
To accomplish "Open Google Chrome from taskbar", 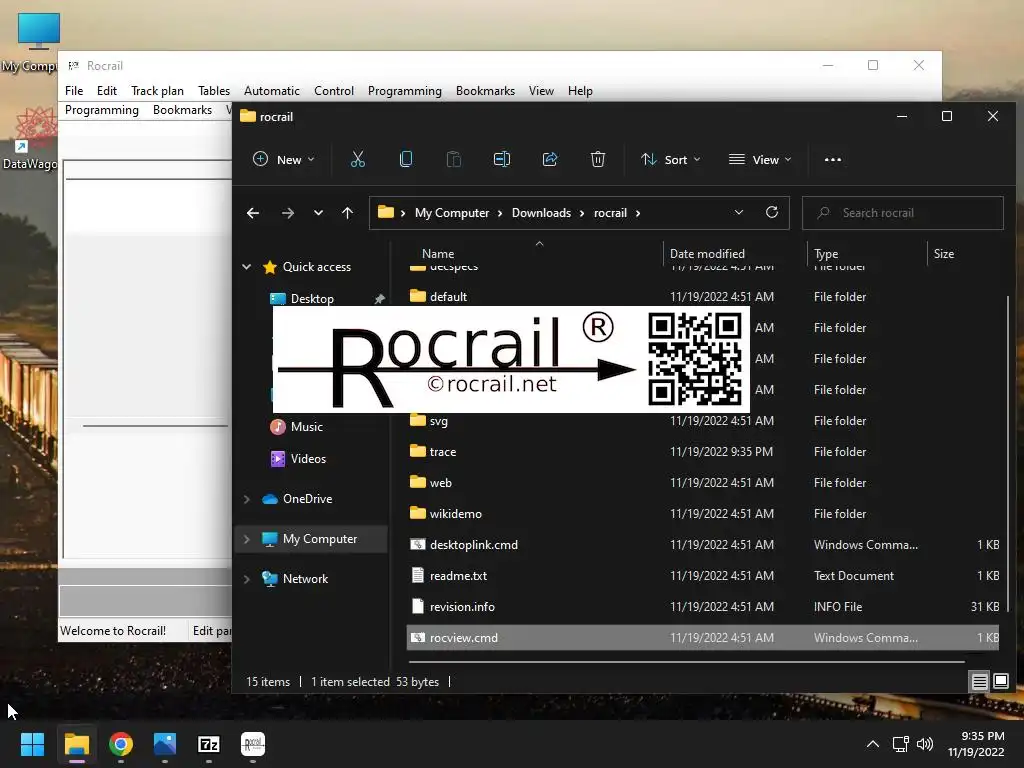I will tap(121, 744).
